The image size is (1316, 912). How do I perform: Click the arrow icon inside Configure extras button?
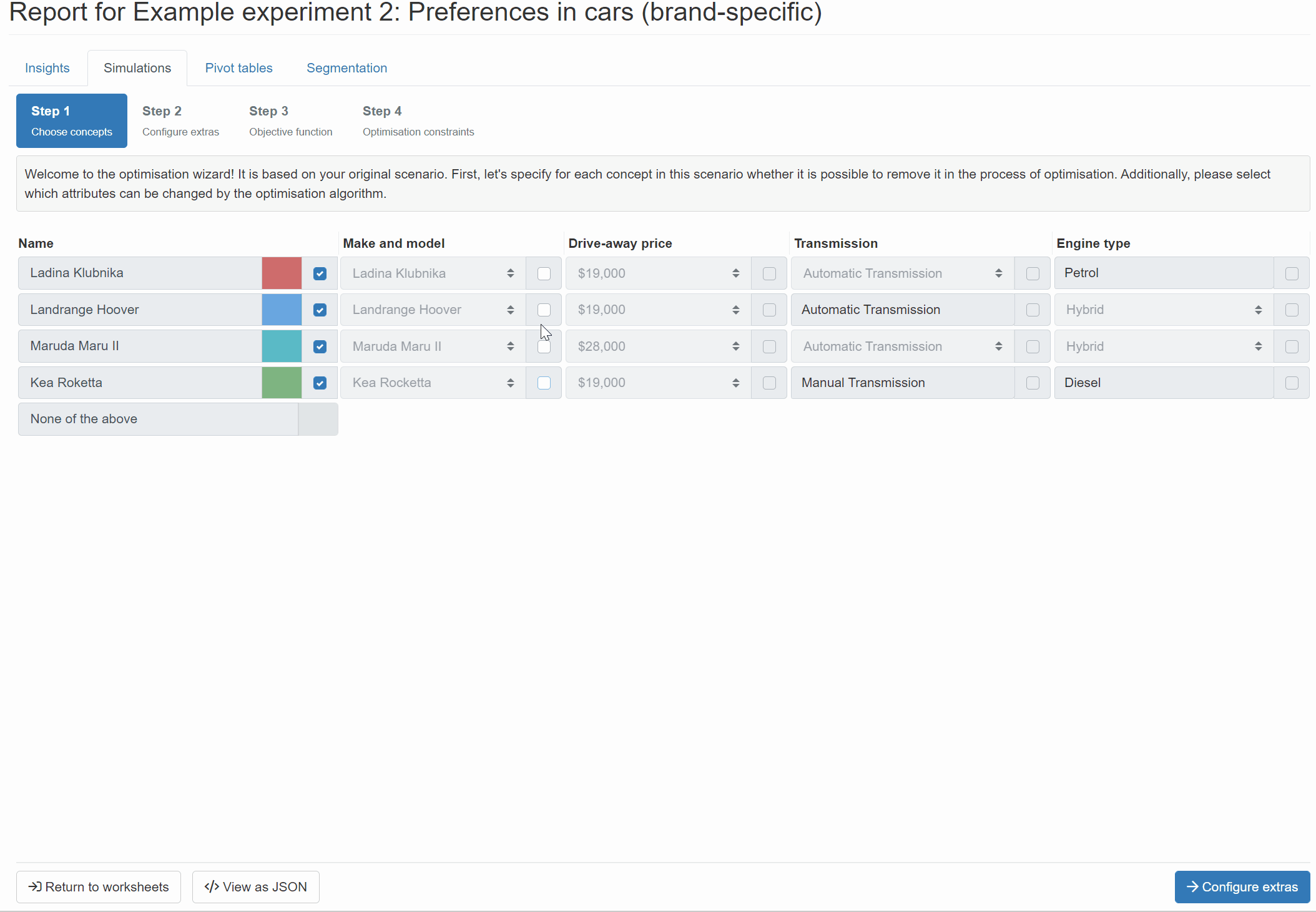tap(1192, 886)
